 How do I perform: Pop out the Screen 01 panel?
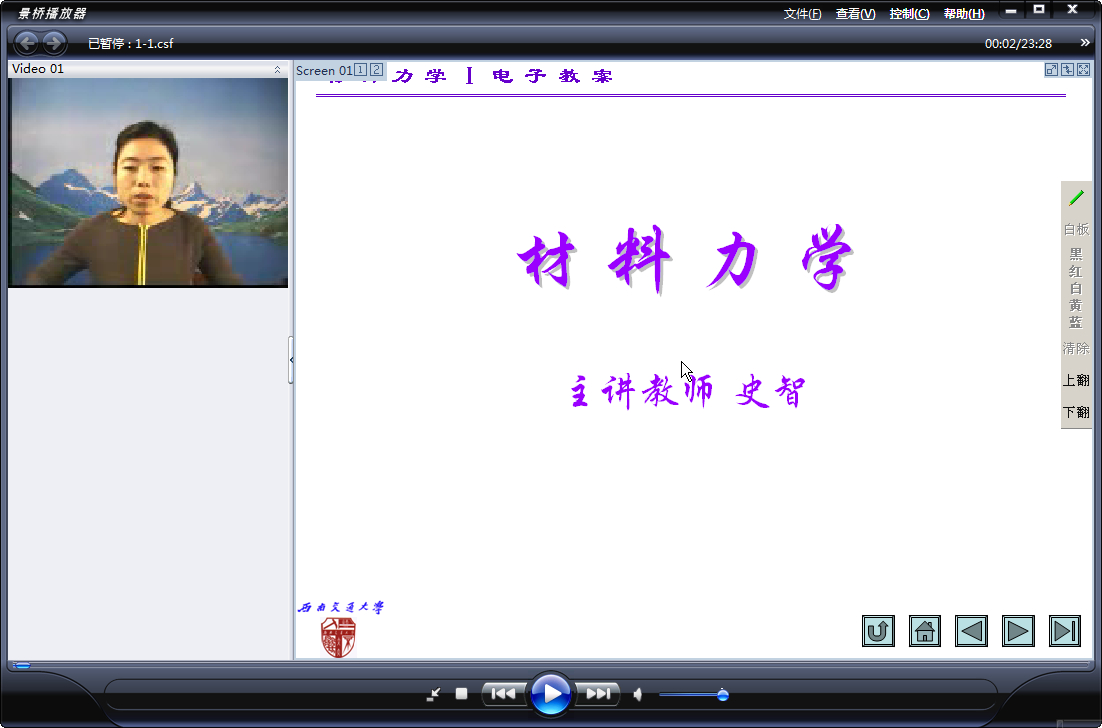click(x=1051, y=69)
